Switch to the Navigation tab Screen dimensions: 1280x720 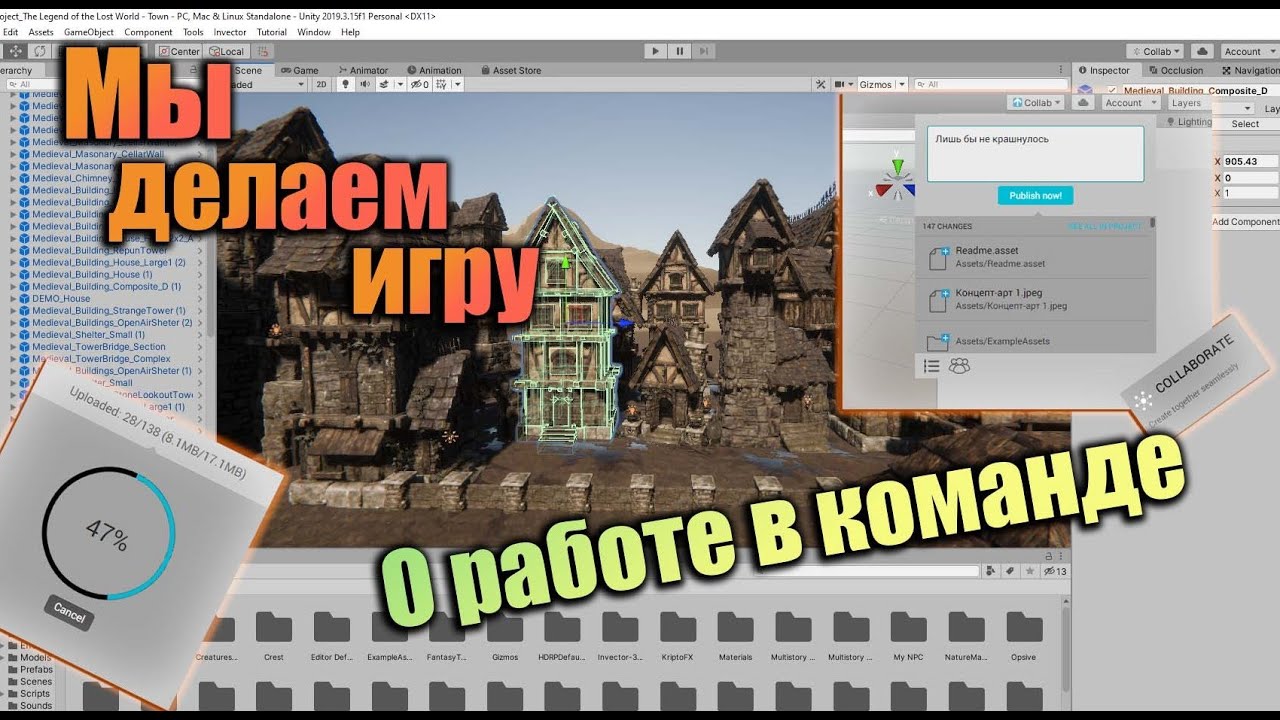click(1248, 70)
